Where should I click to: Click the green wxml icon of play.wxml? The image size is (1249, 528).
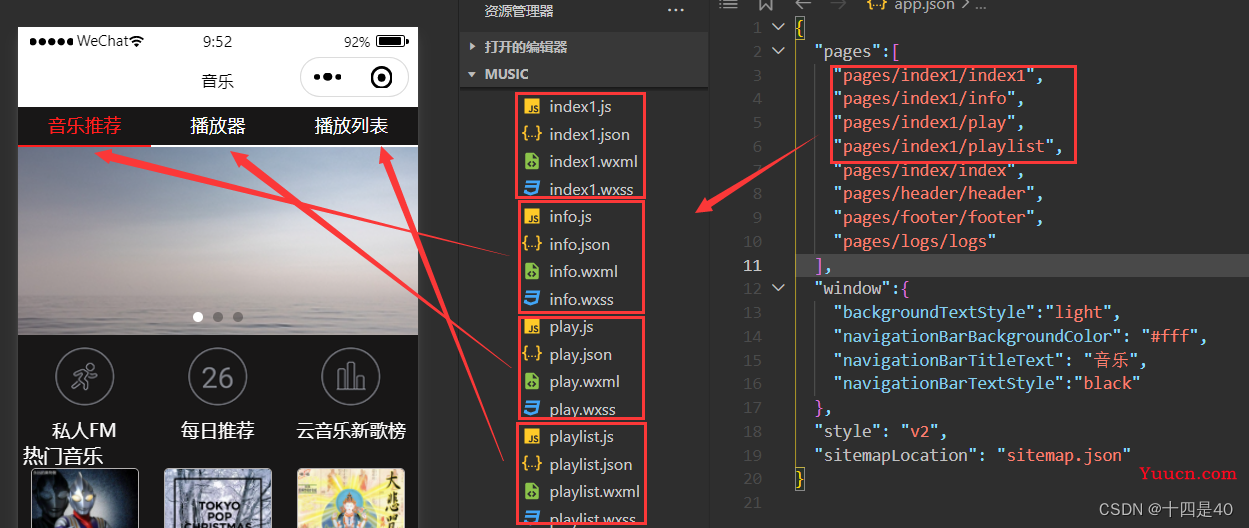coord(532,381)
